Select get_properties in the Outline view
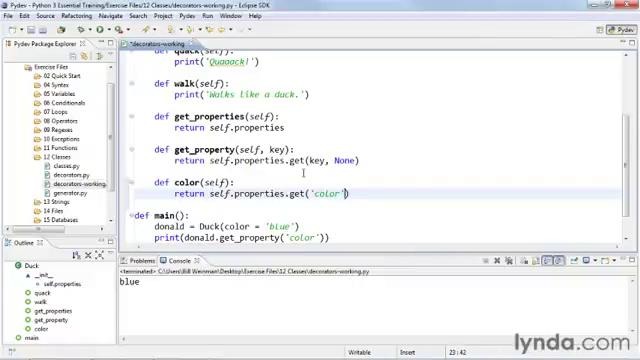The image size is (640, 360). [53, 311]
